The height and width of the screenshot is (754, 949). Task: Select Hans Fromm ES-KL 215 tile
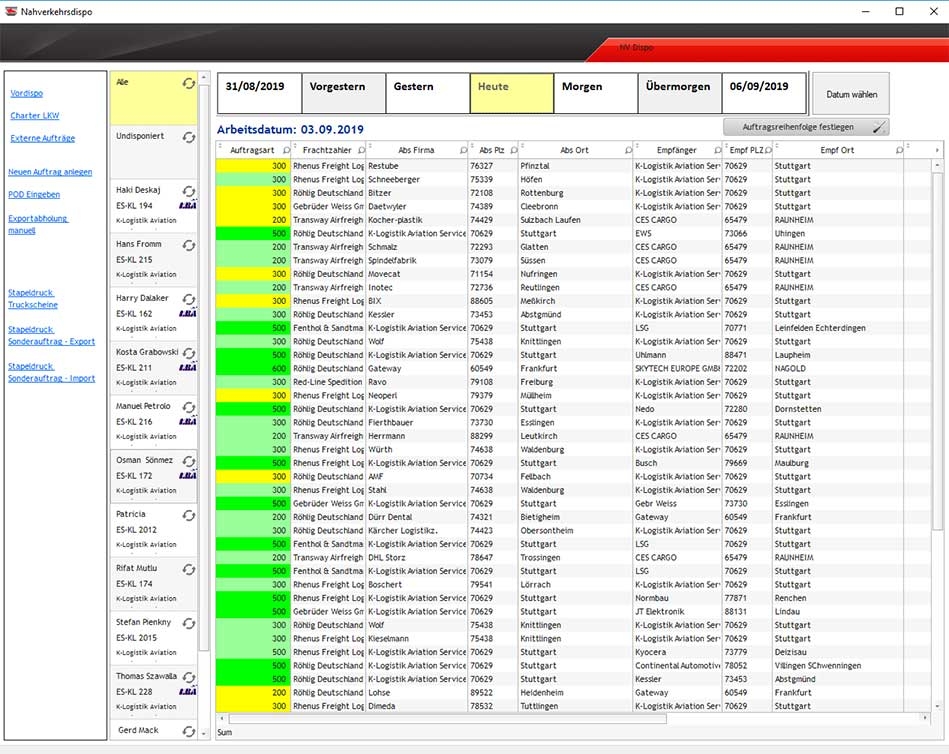click(154, 260)
